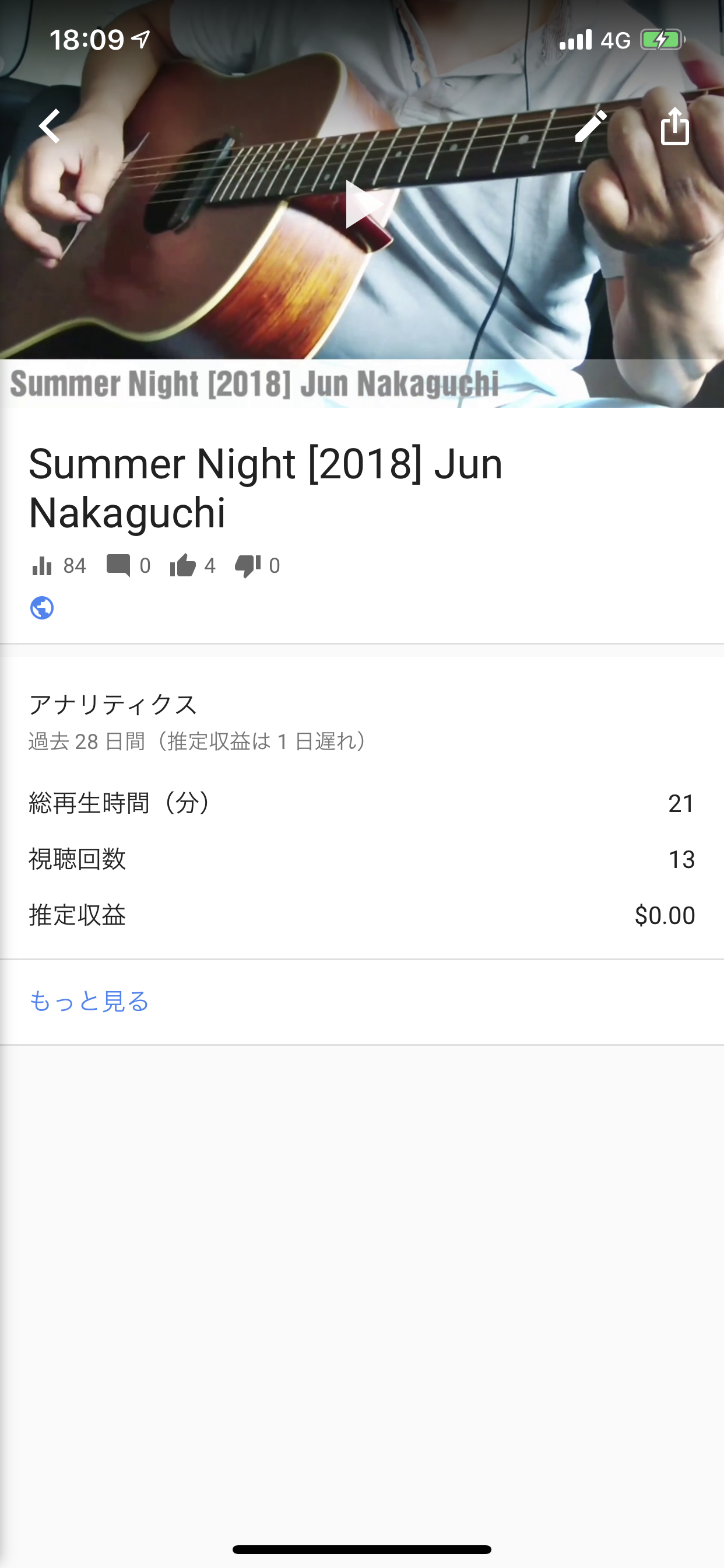This screenshot has width=724, height=1568.
Task: Tap the $0.00 estimated revenue value
Action: (x=665, y=915)
